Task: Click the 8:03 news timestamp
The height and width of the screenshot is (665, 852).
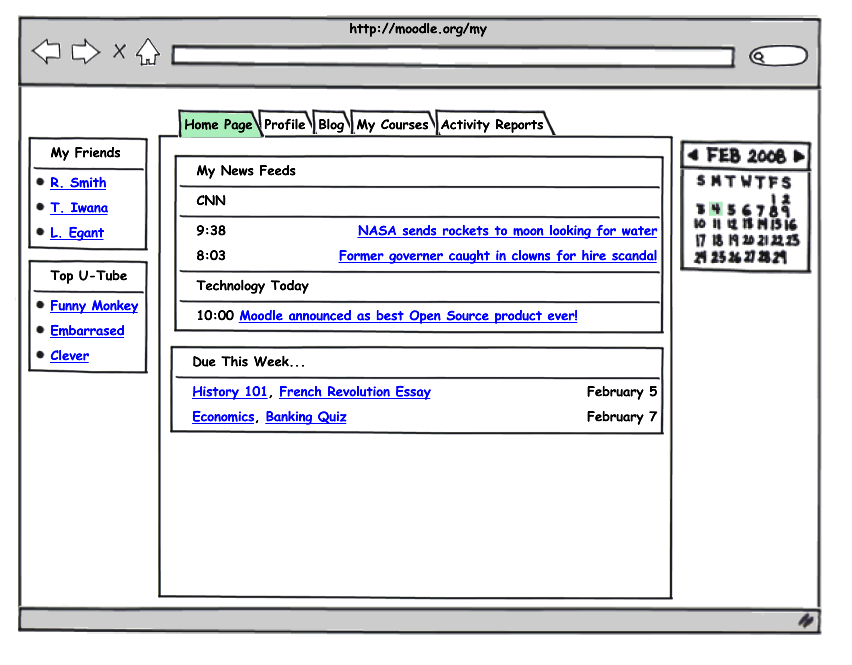Action: [x=211, y=256]
